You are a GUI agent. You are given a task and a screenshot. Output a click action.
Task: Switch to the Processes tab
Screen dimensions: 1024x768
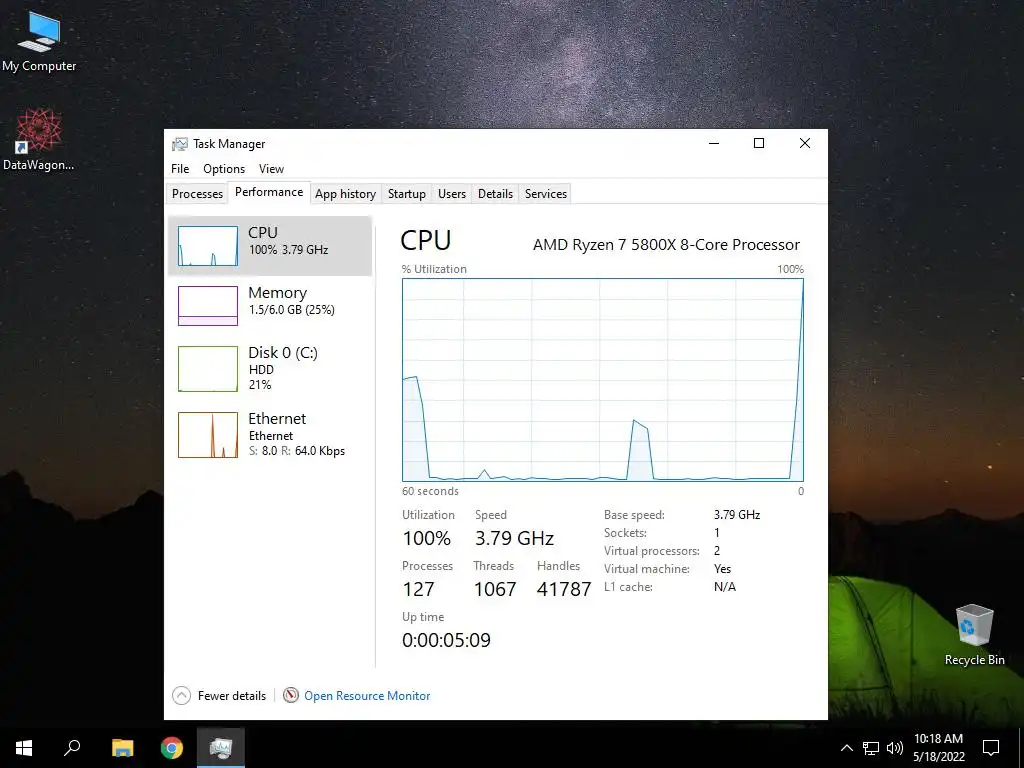click(197, 193)
